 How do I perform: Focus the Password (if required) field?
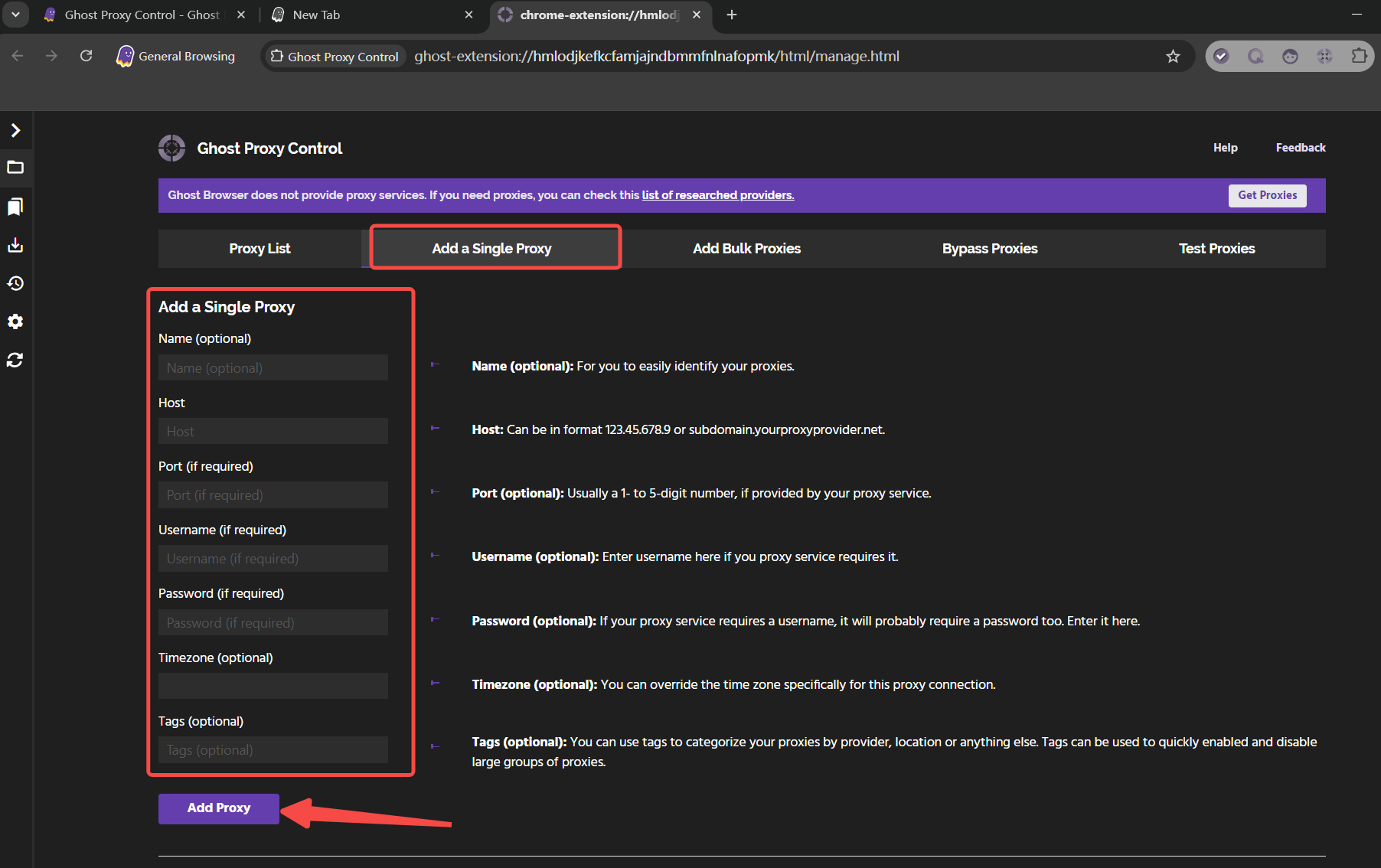273,622
